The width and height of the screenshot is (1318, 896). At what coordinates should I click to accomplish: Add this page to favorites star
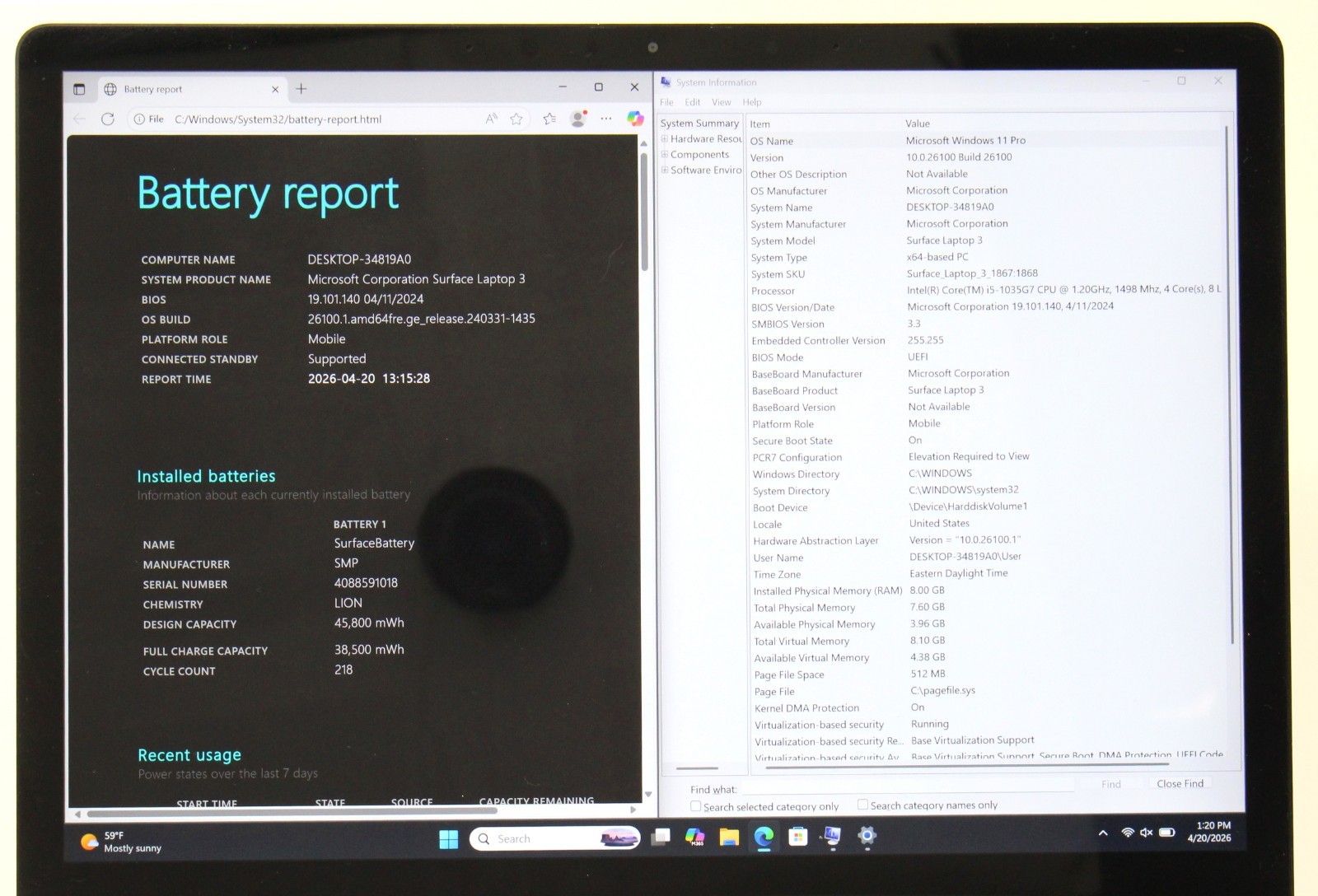(x=516, y=119)
